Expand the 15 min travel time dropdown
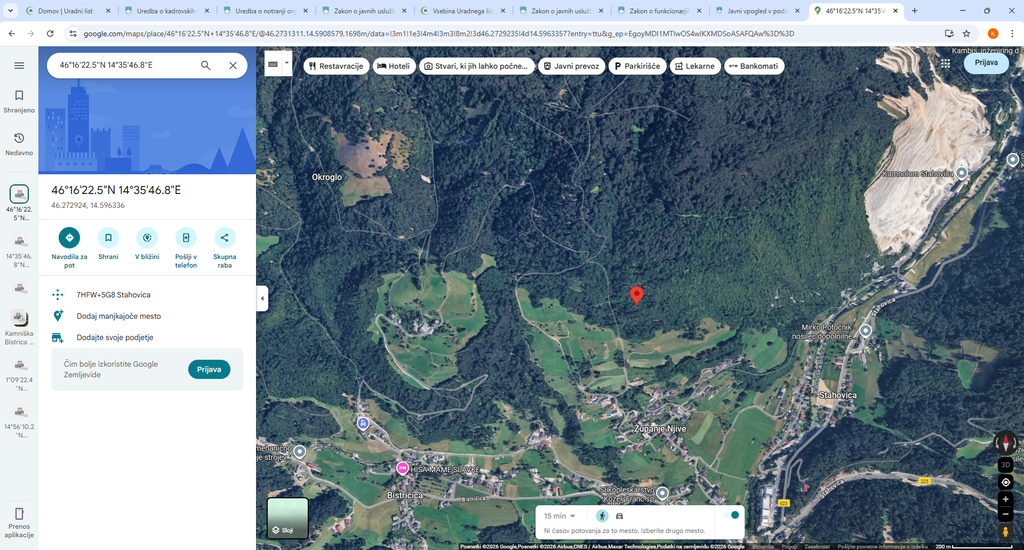This screenshot has height=550, width=1024. tap(559, 516)
